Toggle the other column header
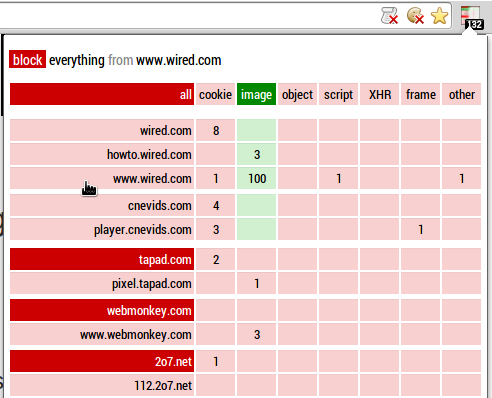492x398 pixels. tap(462, 94)
